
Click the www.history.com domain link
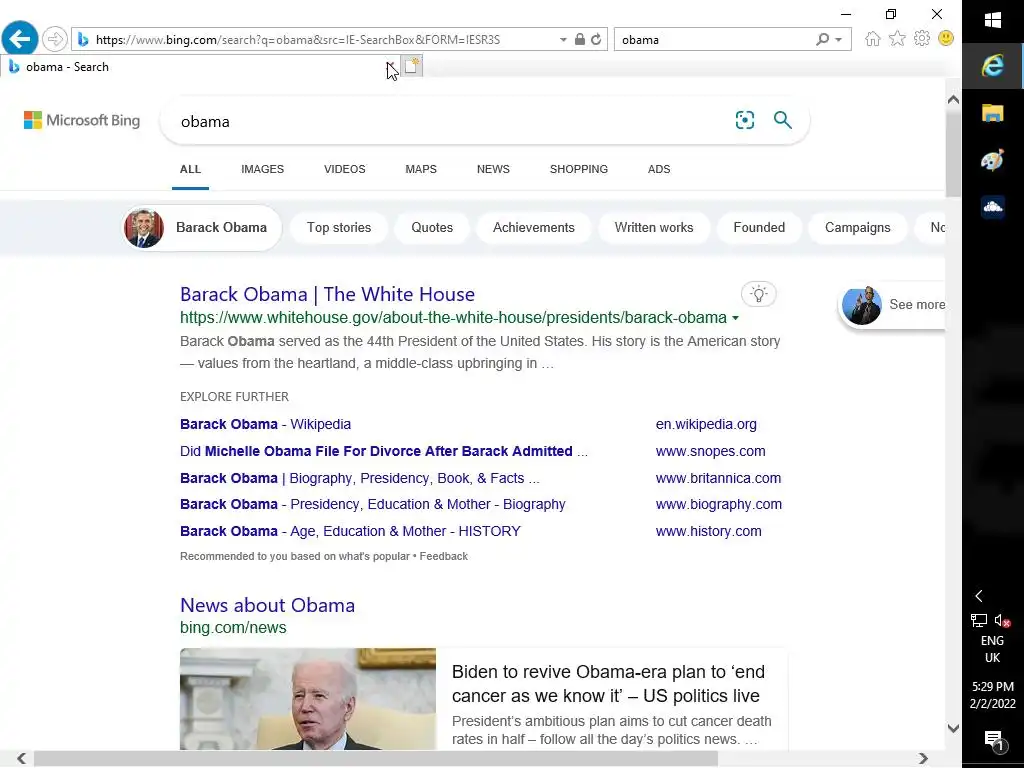(709, 532)
